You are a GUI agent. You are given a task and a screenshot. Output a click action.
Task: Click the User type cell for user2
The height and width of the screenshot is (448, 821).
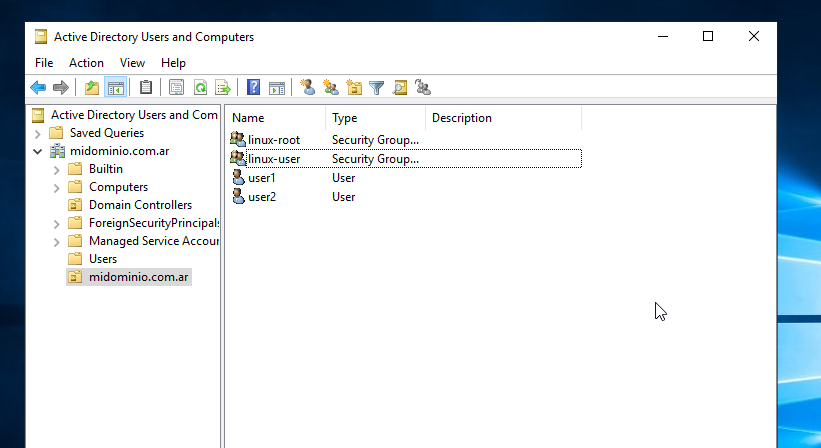click(343, 196)
